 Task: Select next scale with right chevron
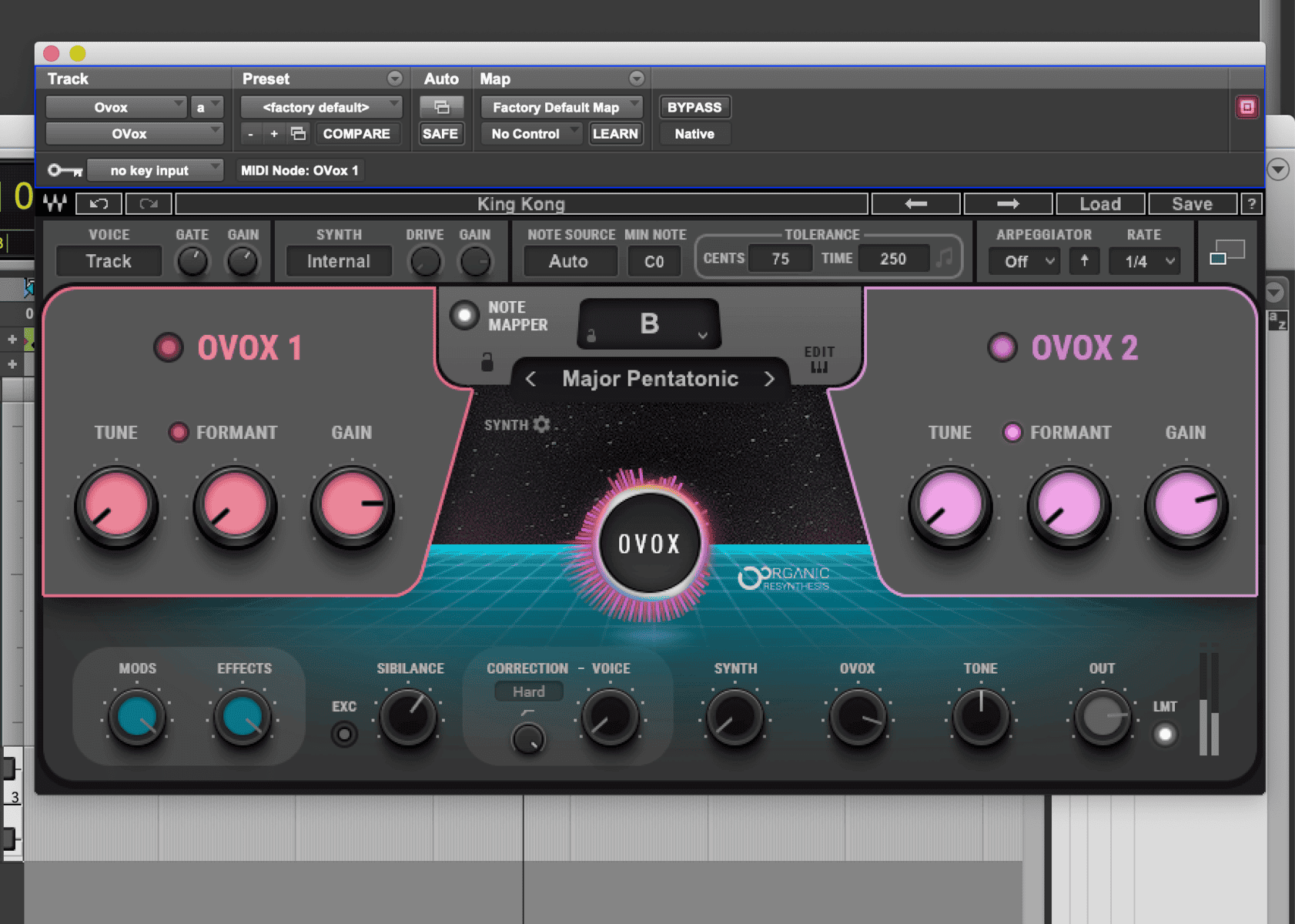pos(768,379)
